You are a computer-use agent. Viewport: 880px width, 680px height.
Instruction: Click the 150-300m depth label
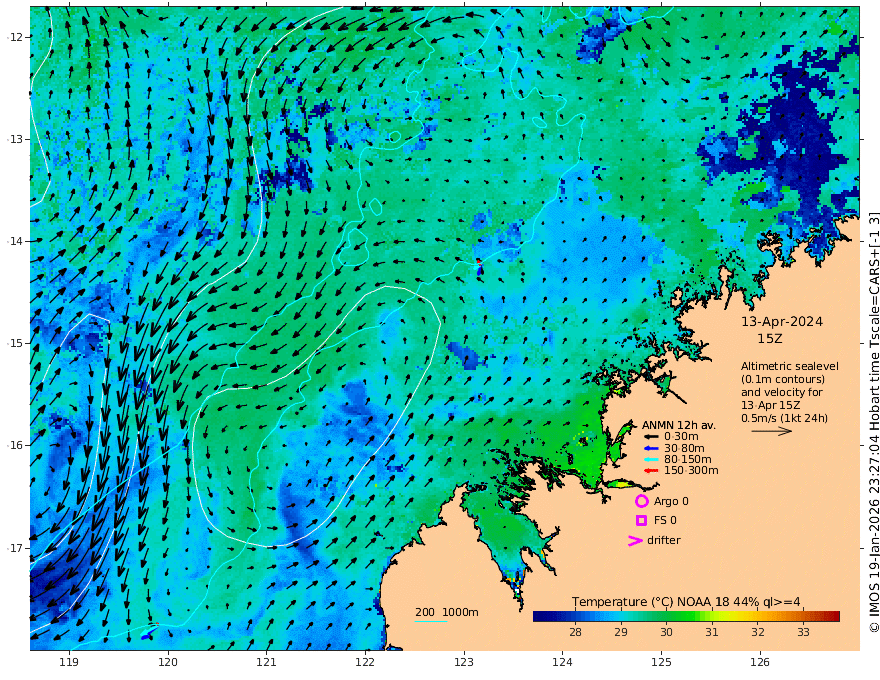point(691,471)
